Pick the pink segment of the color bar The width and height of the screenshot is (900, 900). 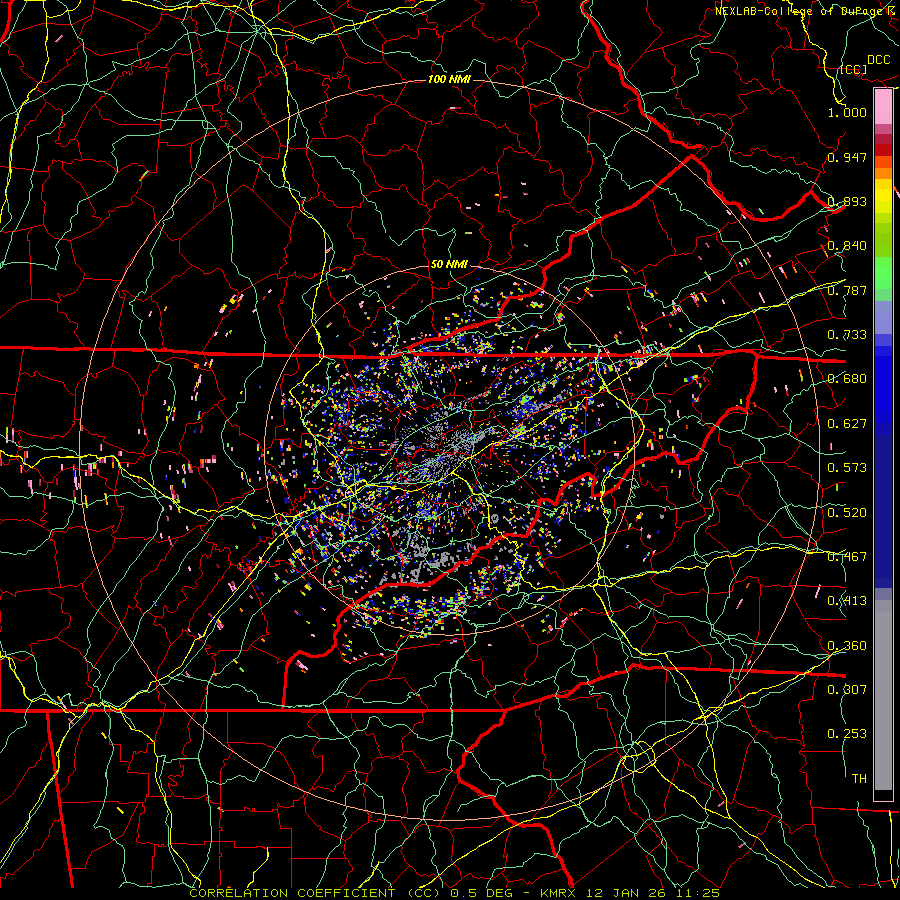[x=883, y=106]
